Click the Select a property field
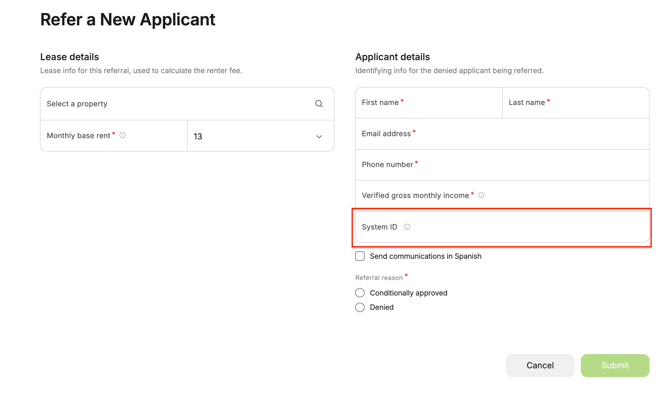The height and width of the screenshot is (394, 670). pos(187,104)
